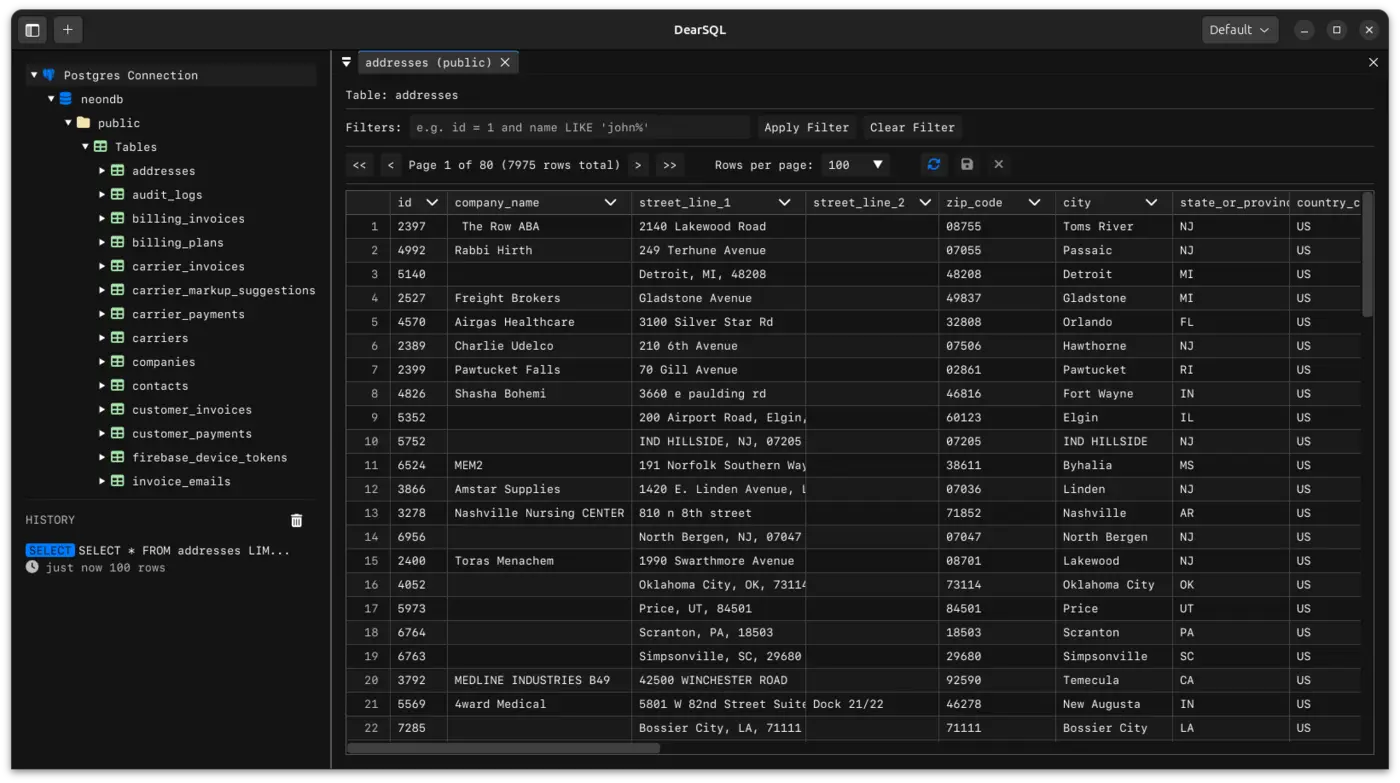Open the id column header dropdown
The image size is (1400, 783).
(433, 201)
